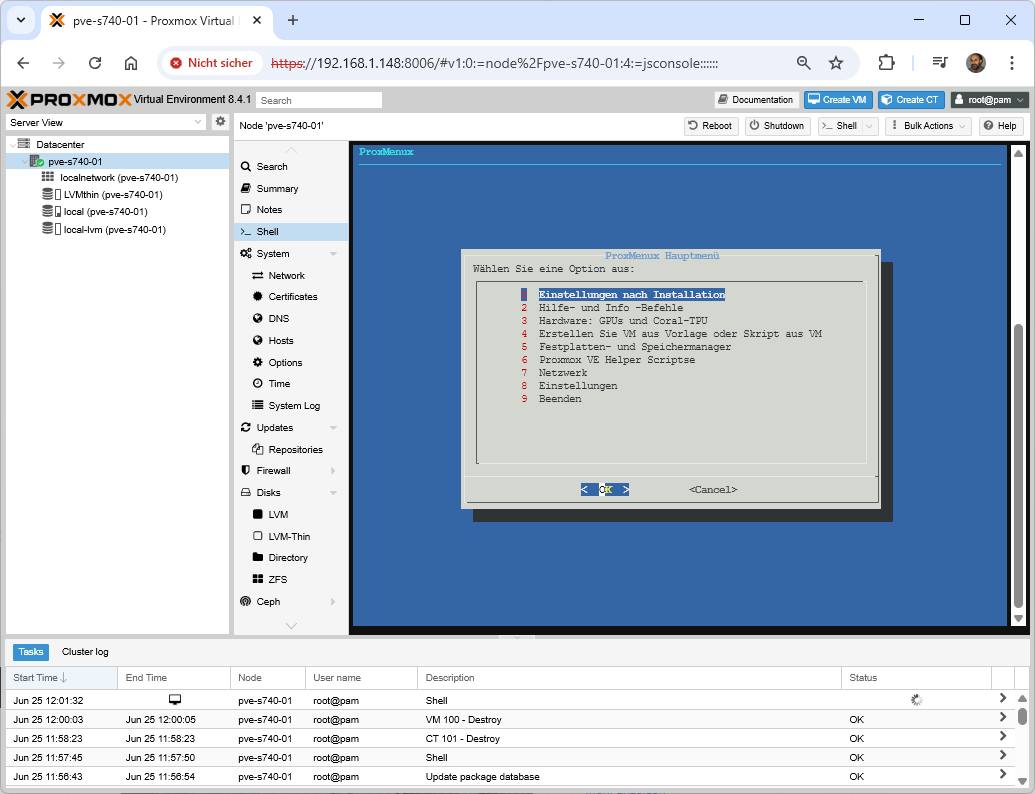Select local-lvm storage in tree
This screenshot has width=1035, height=794.
point(114,229)
